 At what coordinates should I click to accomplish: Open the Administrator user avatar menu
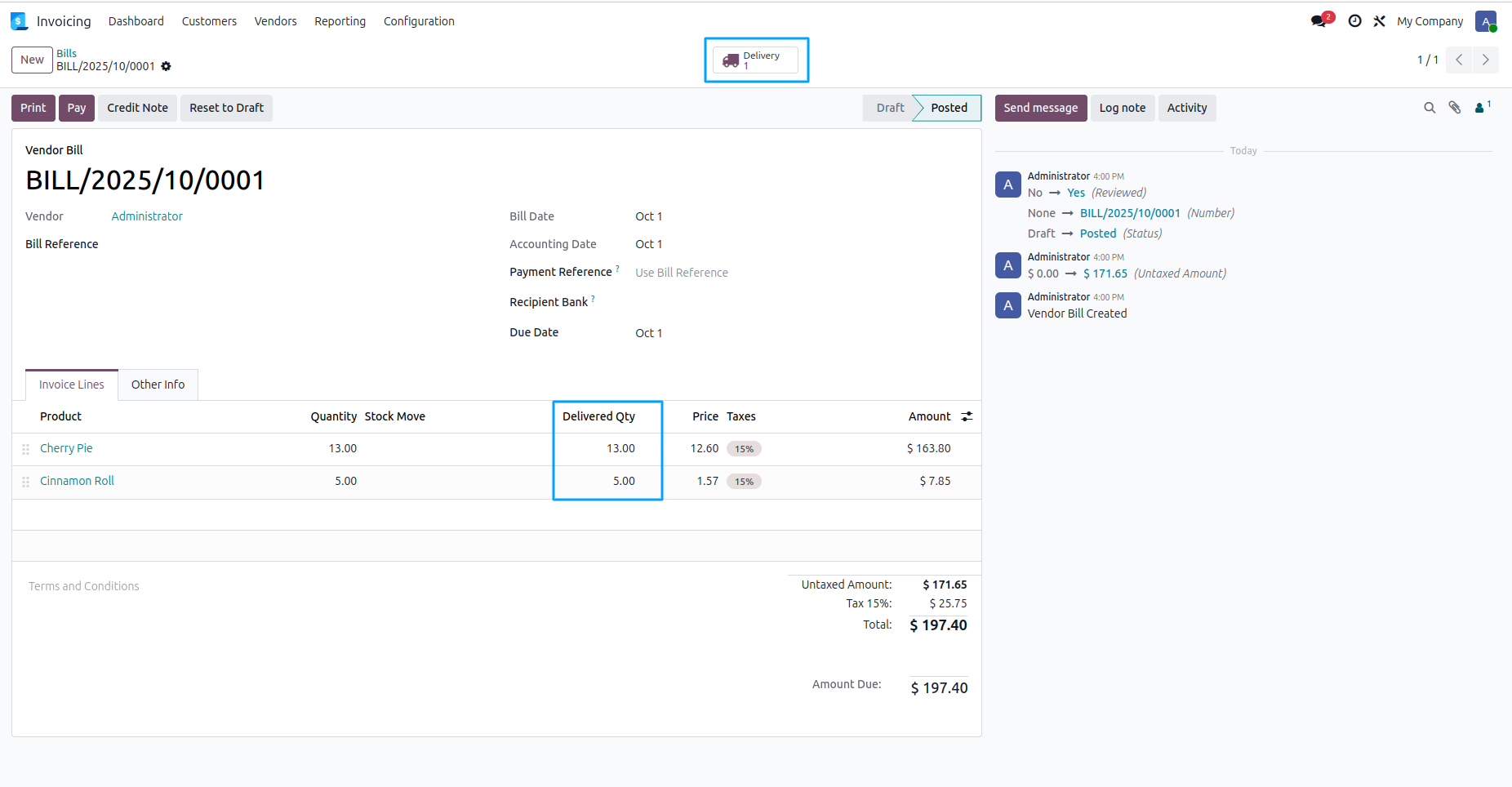[1486, 21]
